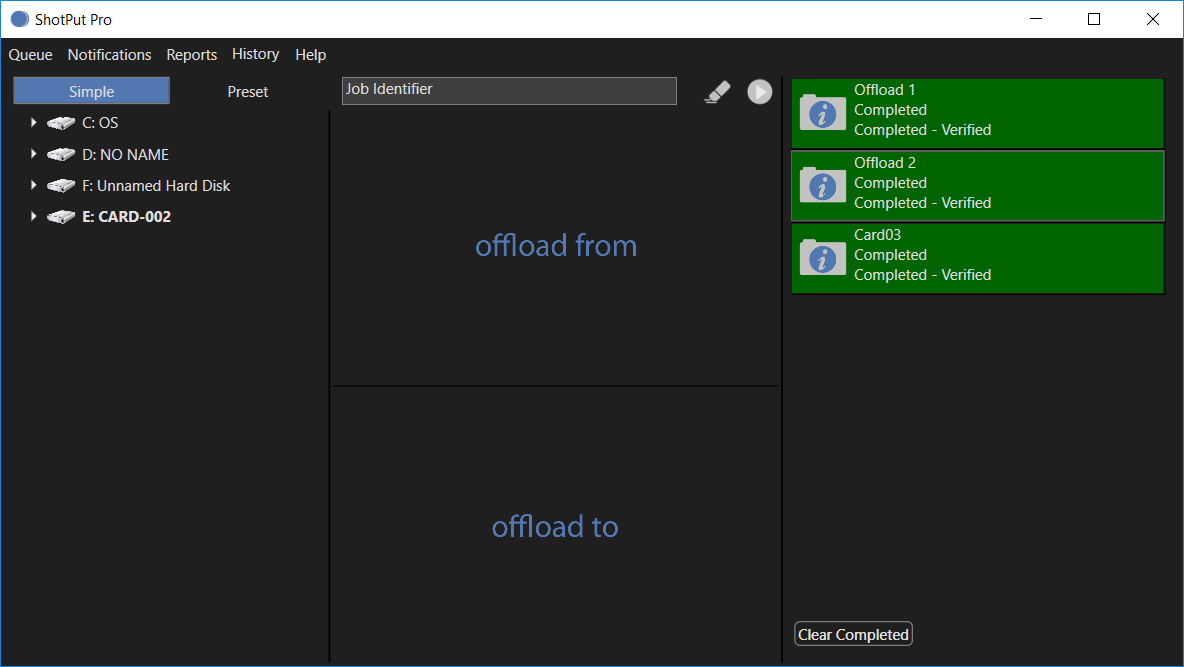Open the History menu
Image resolution: width=1184 pixels, height=667 pixels.
coord(255,54)
